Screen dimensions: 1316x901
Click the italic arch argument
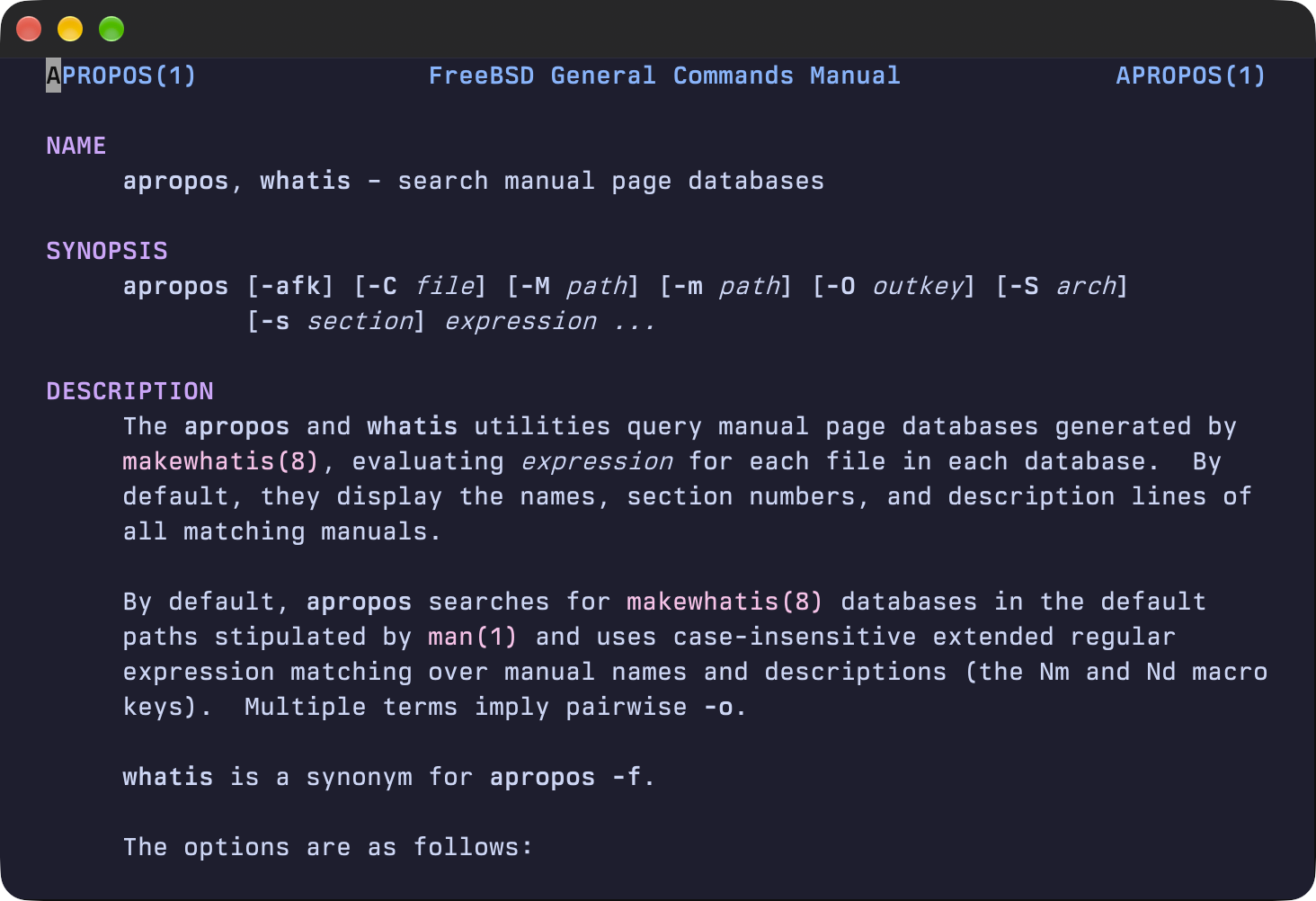tap(1085, 286)
